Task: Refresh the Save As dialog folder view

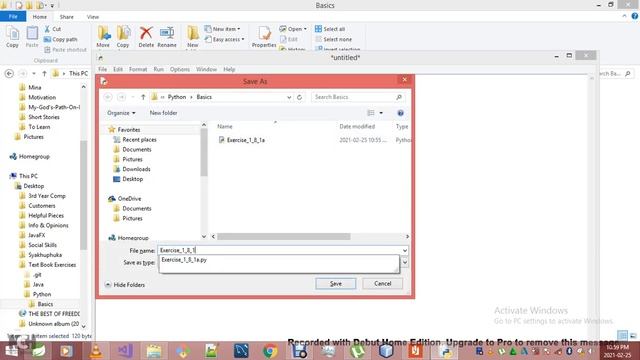Action: [299, 97]
